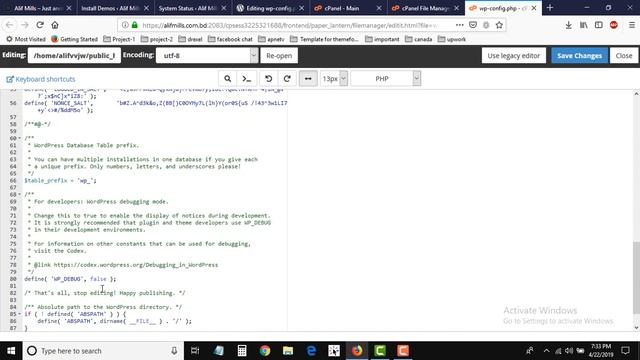Reload the current page
Viewport: 640px width, 360px height.
pos(40,25)
